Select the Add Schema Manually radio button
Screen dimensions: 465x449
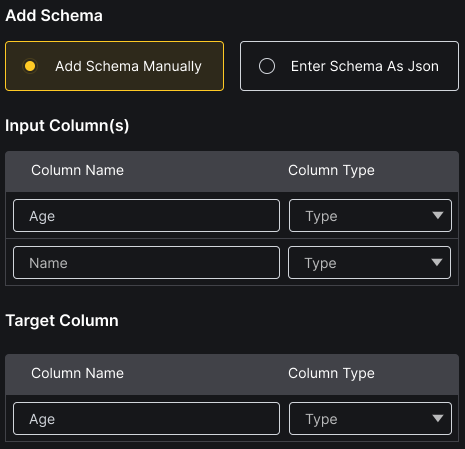pyautogui.click(x=30, y=66)
